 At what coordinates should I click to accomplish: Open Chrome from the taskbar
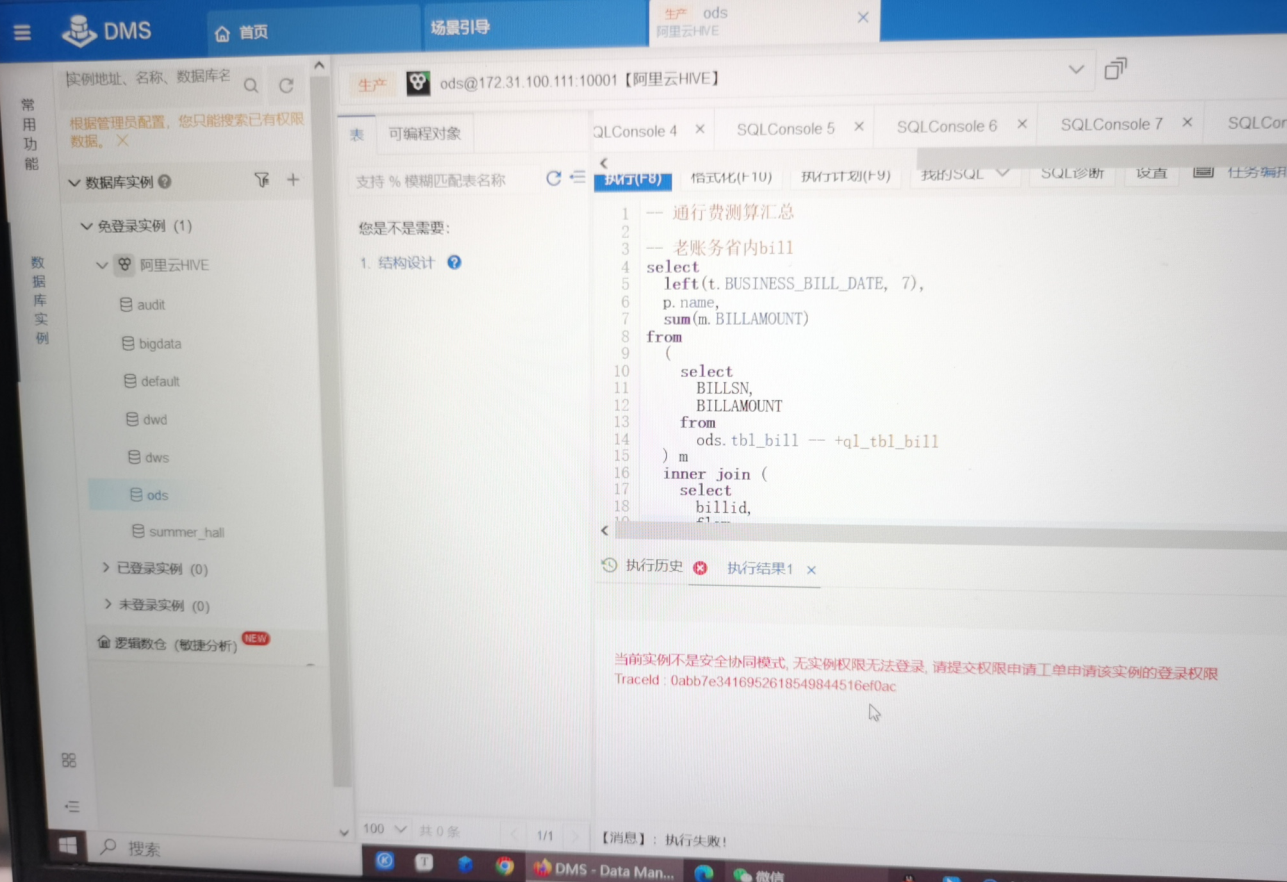(x=504, y=865)
